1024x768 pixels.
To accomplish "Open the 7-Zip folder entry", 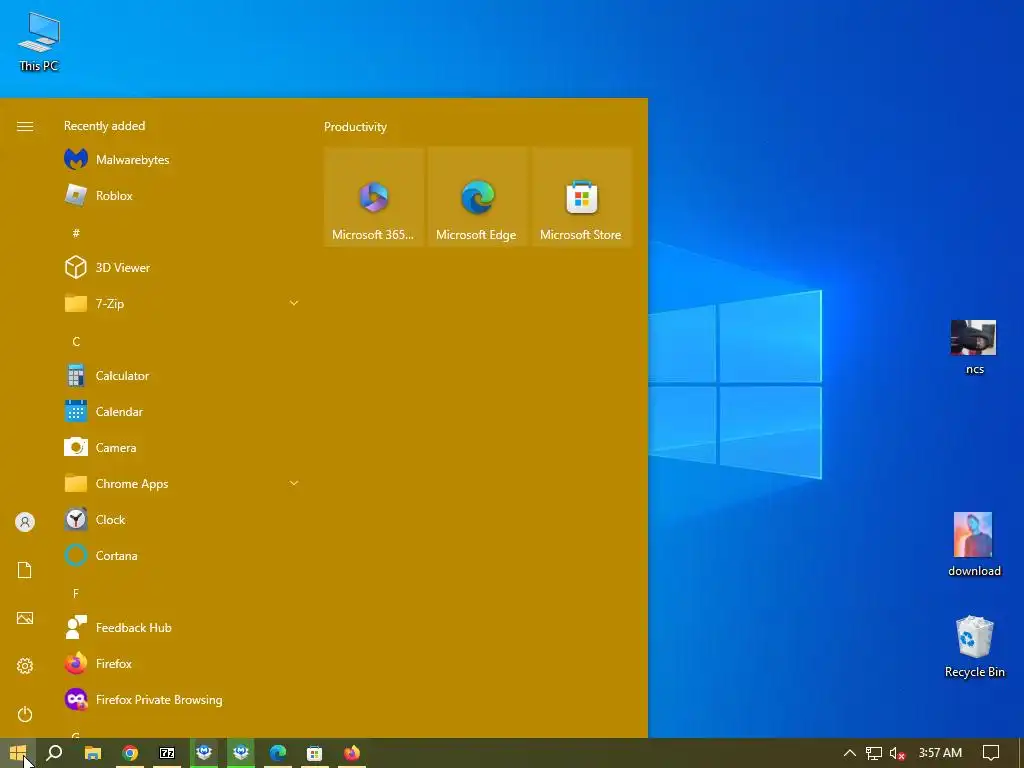I will click(182, 303).
